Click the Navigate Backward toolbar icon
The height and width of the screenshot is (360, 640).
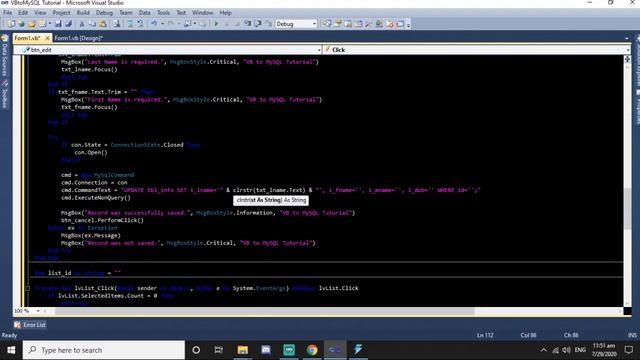(187, 24)
